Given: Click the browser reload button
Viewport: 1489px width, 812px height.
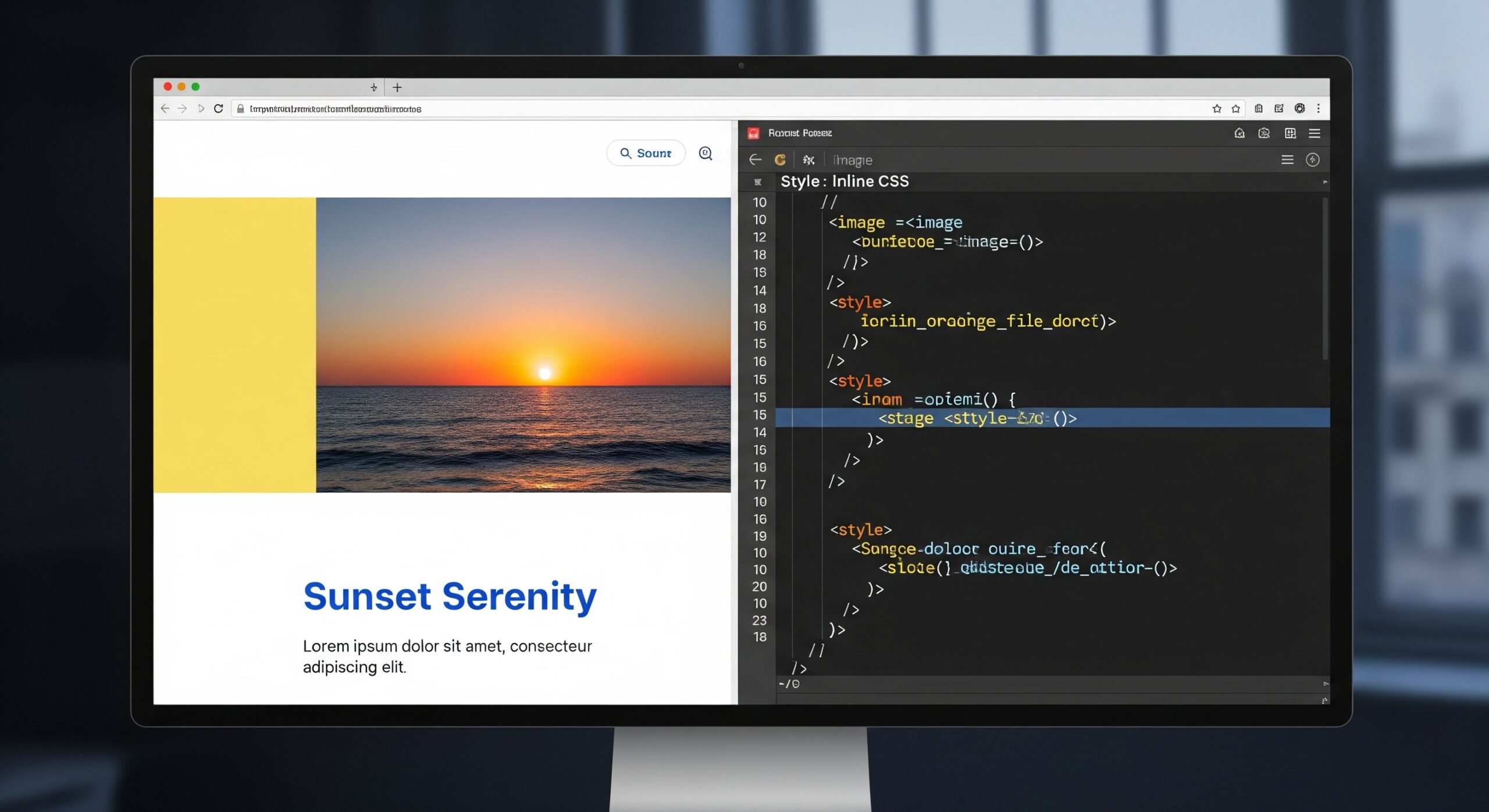Looking at the screenshot, I should click(x=219, y=109).
